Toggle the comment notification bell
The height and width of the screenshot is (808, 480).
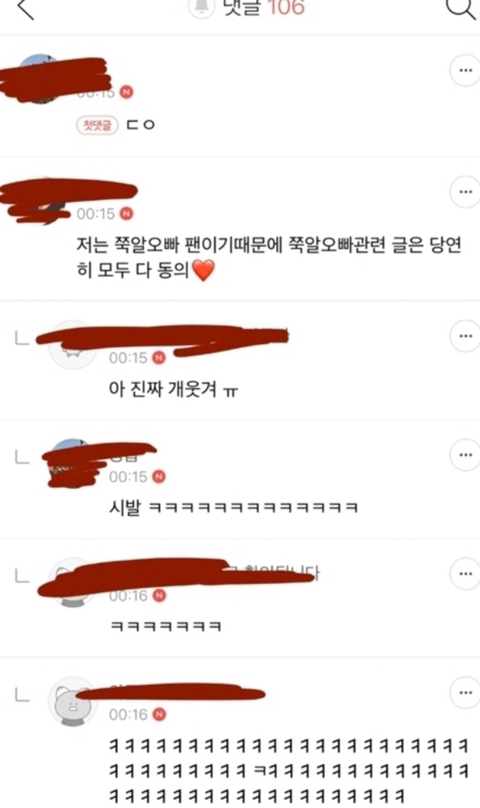point(201,7)
